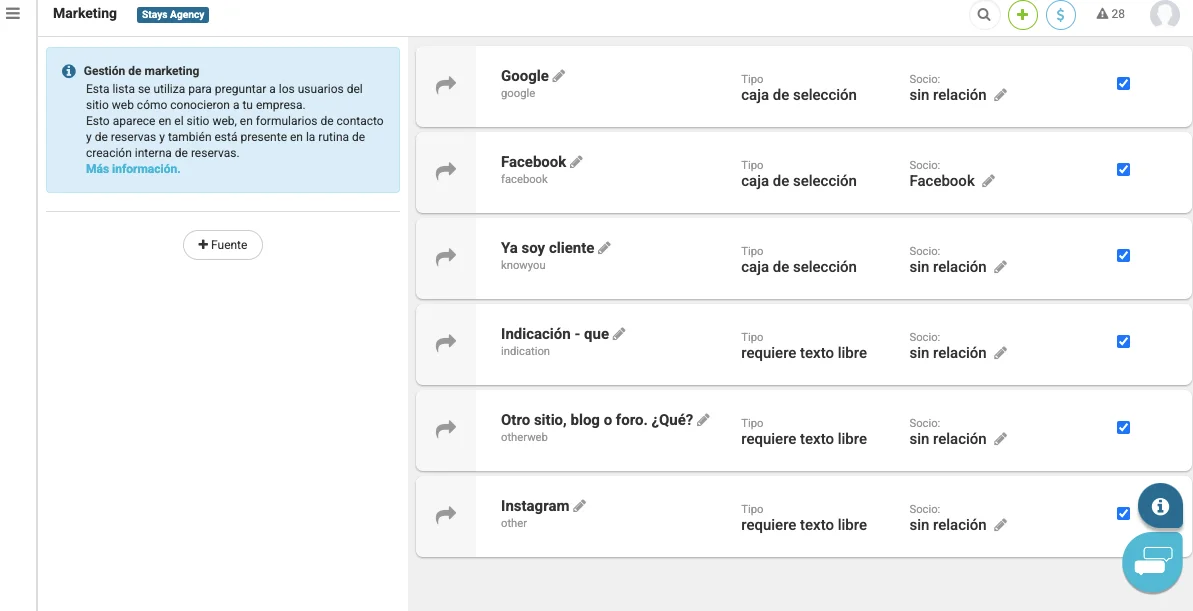The image size is (1193, 611).
Task: Open the chat support bubble
Action: click(1152, 562)
